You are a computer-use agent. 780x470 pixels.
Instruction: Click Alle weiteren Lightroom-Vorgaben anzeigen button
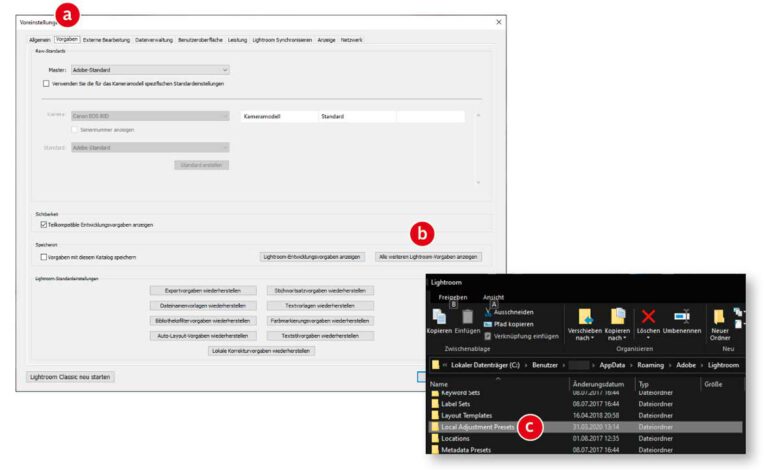point(428,257)
